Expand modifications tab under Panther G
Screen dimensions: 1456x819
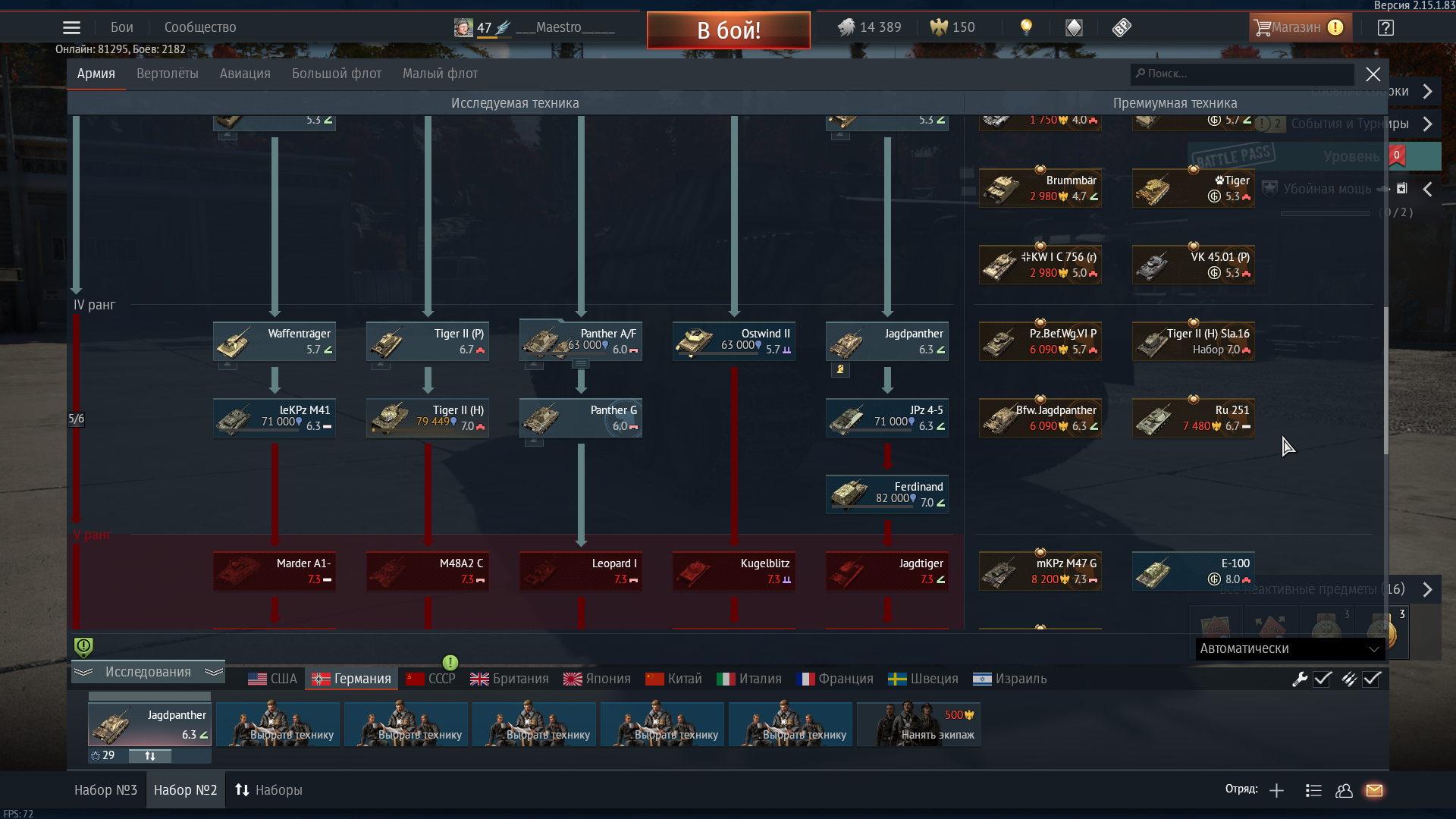534,441
